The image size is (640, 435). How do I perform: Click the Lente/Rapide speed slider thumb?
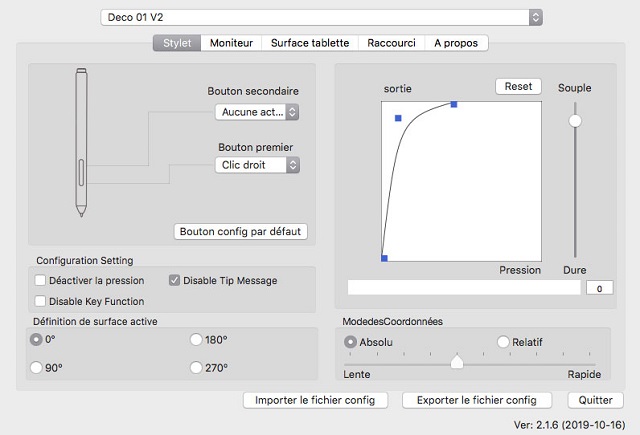[457, 362]
